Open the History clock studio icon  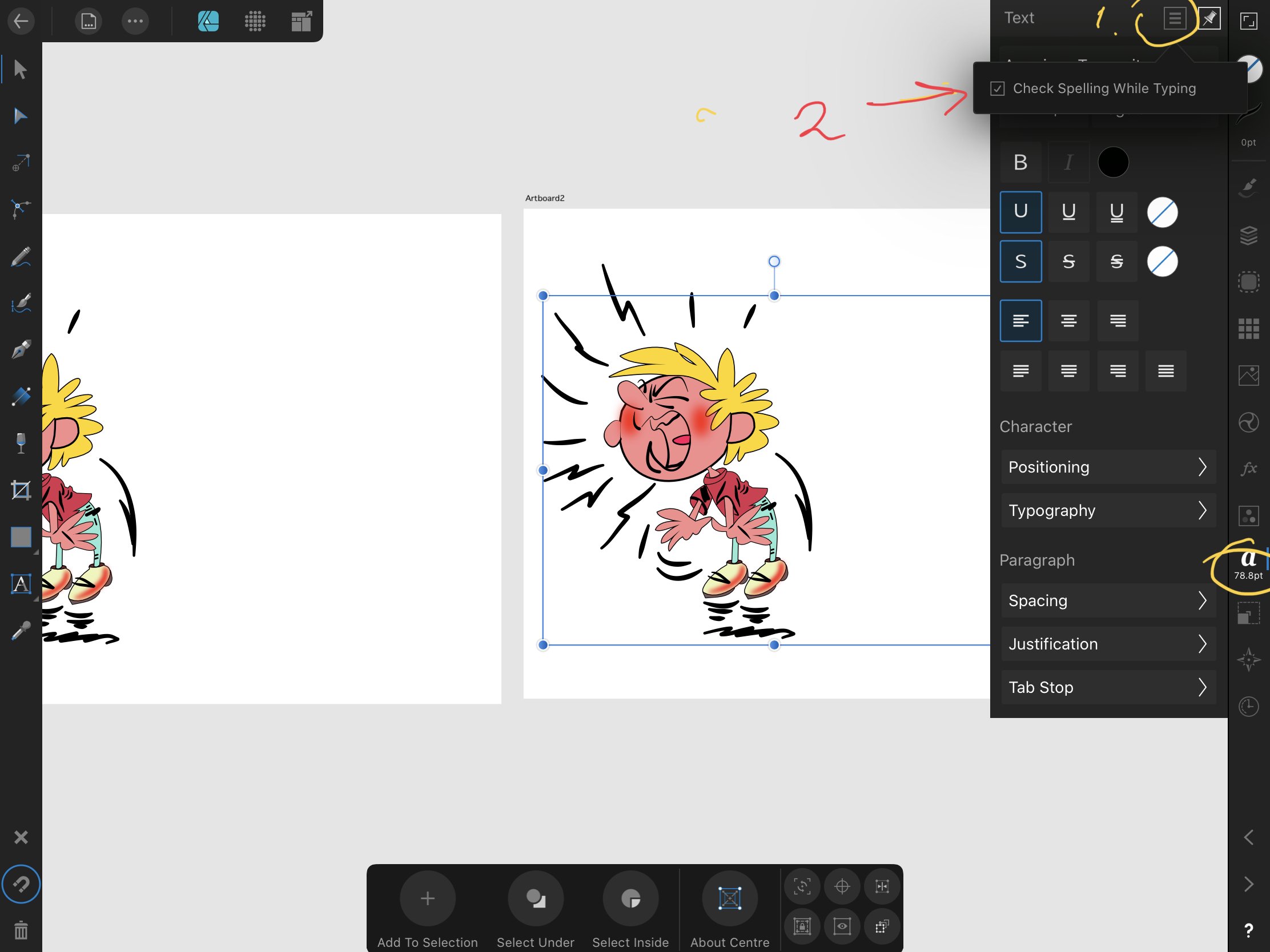[x=1249, y=707]
